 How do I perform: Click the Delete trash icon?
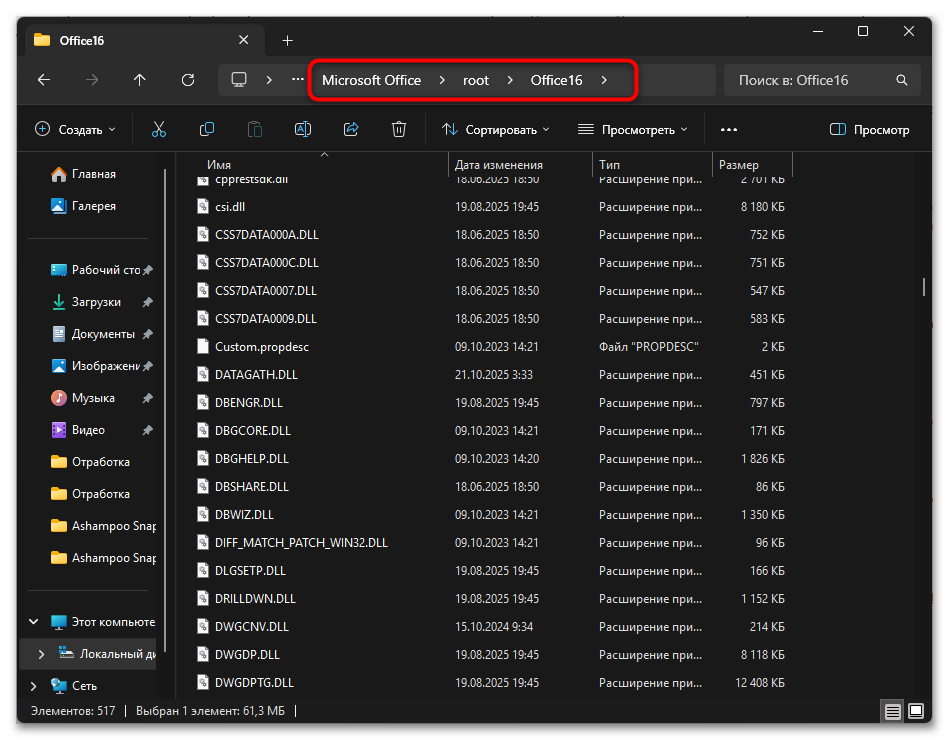click(399, 129)
